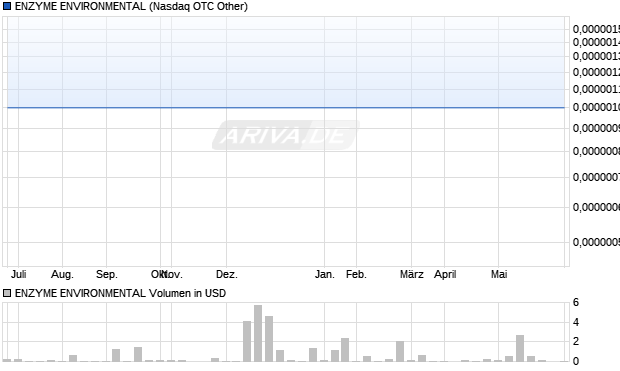620x371 pixels.
Task: Click the gray Volumen legend square
Action: [7, 293]
